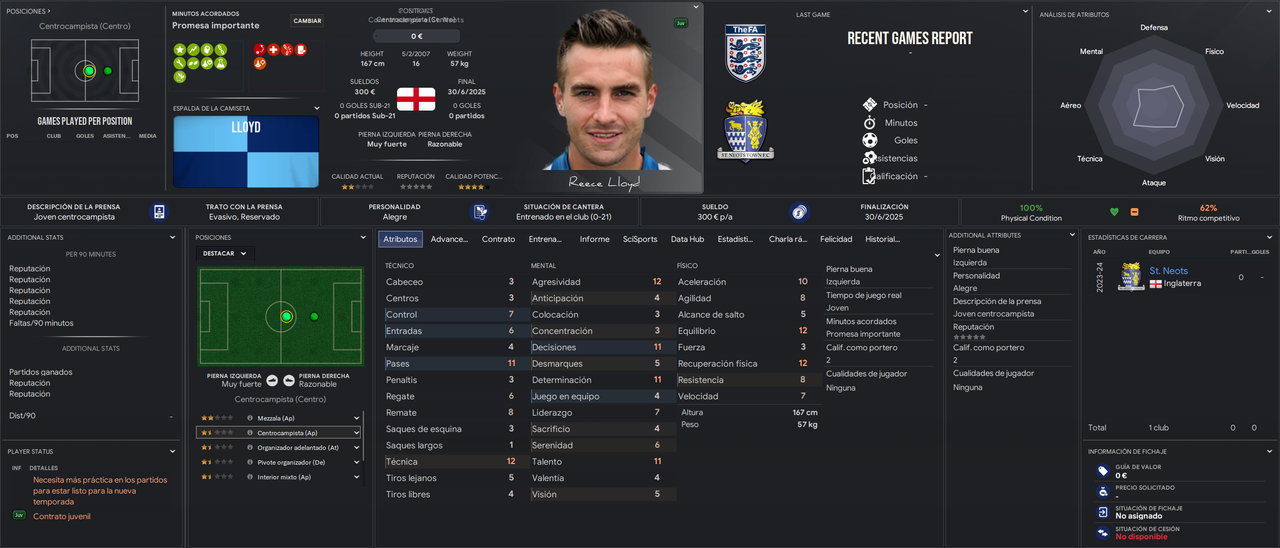Open the Data Hub tab
Viewport: 1280px width, 548px height.
click(x=687, y=240)
